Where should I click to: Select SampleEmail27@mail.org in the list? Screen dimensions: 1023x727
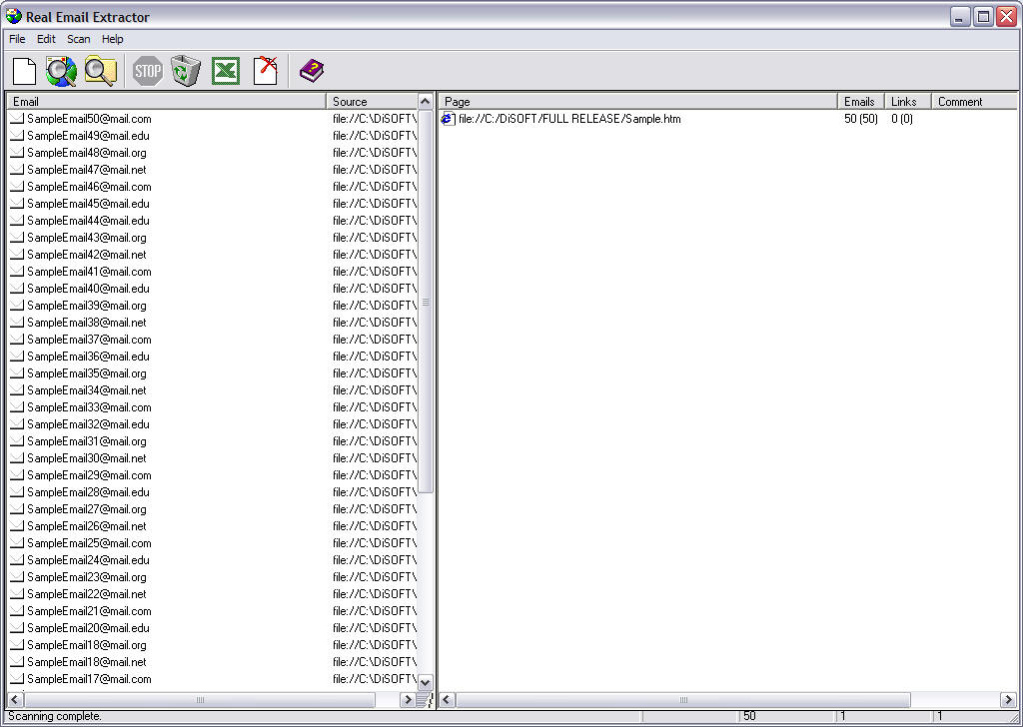87,509
